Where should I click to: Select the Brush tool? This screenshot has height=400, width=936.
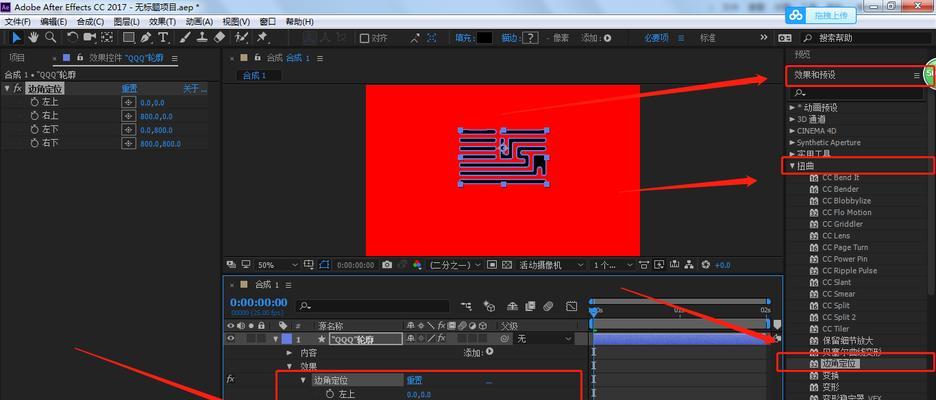pyautogui.click(x=184, y=38)
